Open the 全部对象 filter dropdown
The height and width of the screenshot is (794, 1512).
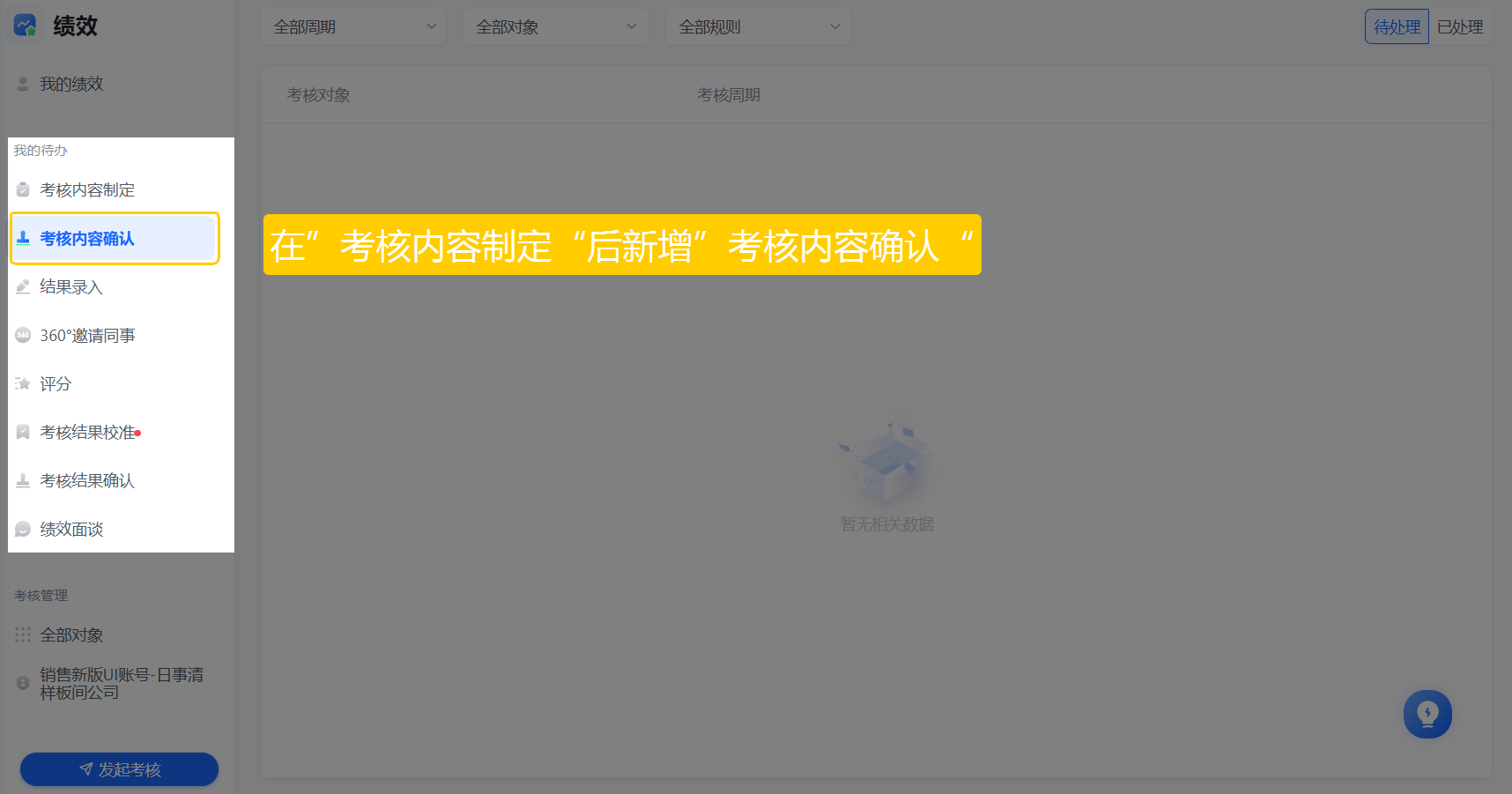[556, 26]
